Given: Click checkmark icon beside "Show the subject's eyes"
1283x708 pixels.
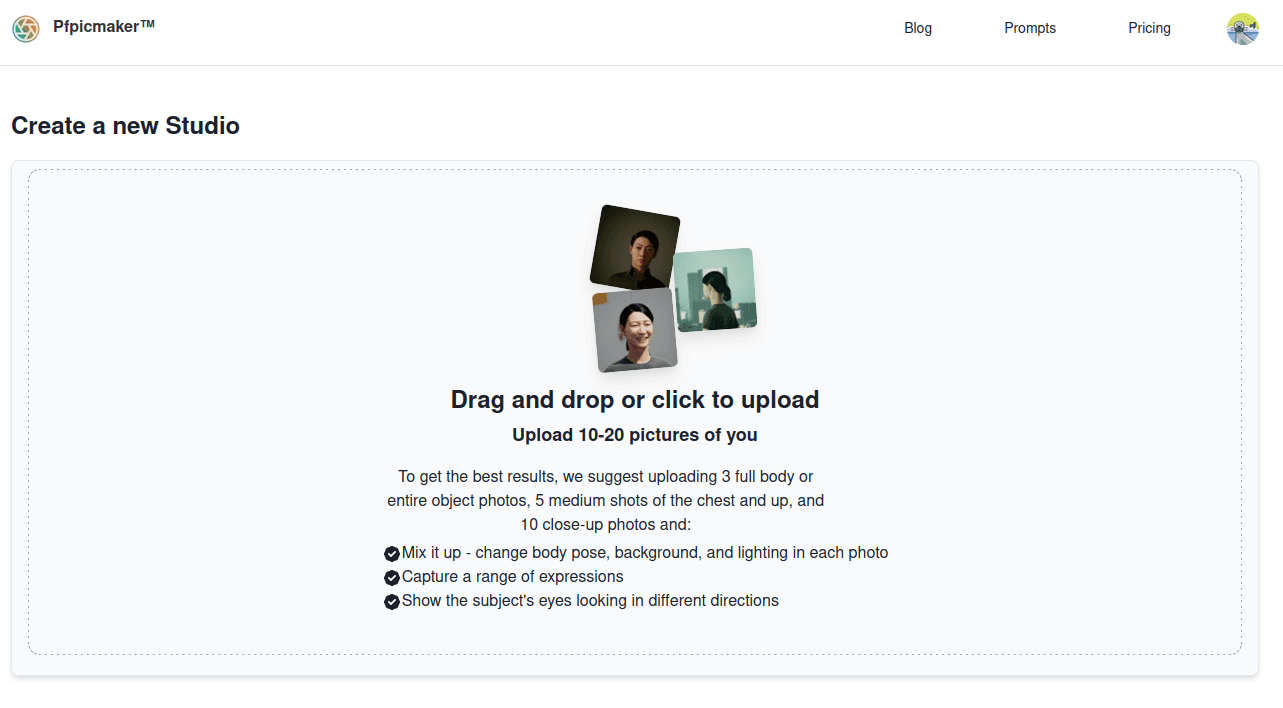Looking at the screenshot, I should (x=392, y=602).
